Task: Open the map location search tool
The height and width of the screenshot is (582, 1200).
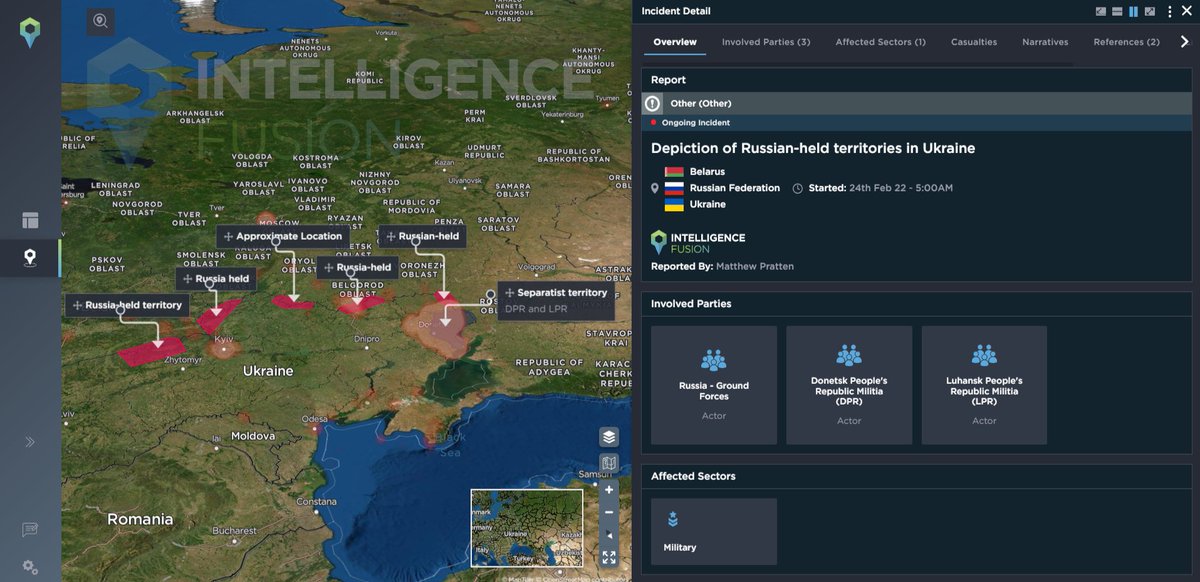Action: (100, 21)
